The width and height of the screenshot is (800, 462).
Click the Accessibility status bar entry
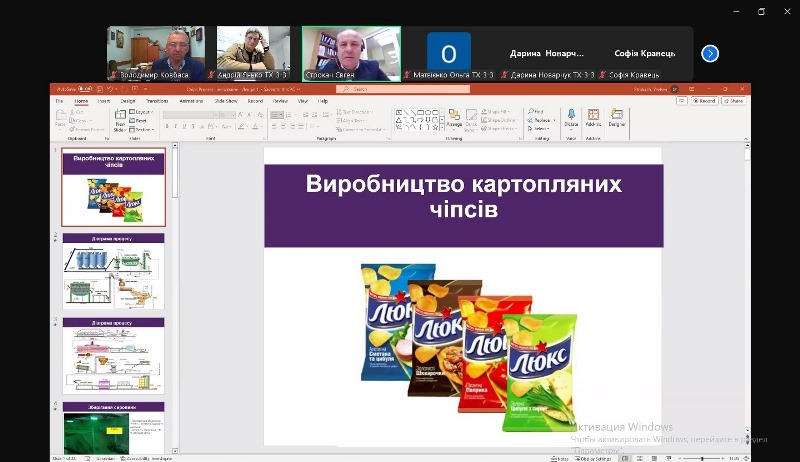tap(146, 458)
